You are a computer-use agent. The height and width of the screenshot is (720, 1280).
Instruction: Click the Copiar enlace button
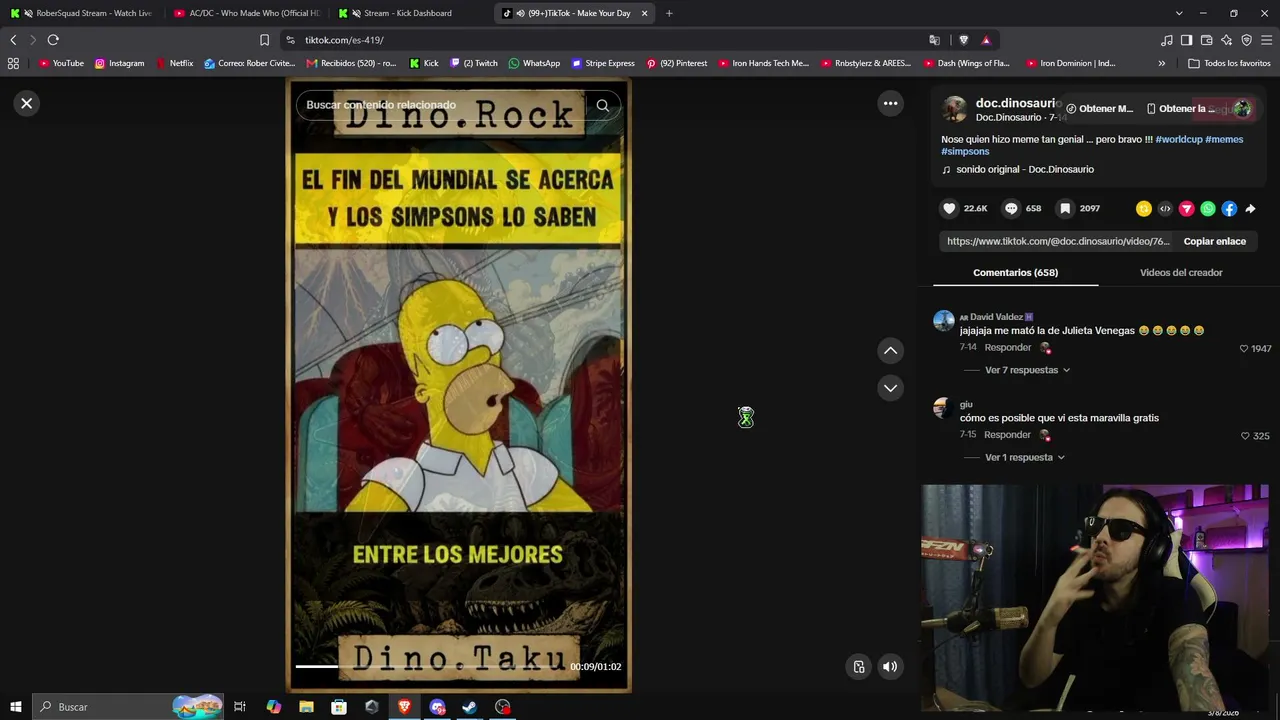(x=1215, y=241)
